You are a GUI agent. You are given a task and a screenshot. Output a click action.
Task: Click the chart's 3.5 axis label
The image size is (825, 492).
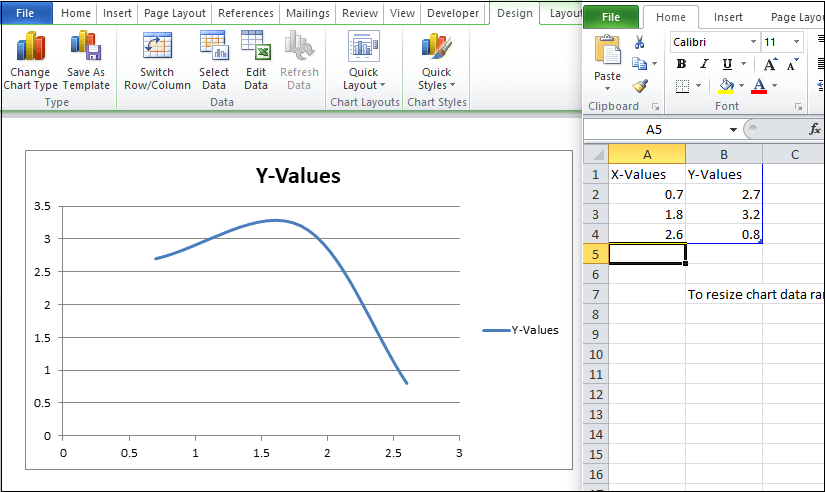(43, 206)
